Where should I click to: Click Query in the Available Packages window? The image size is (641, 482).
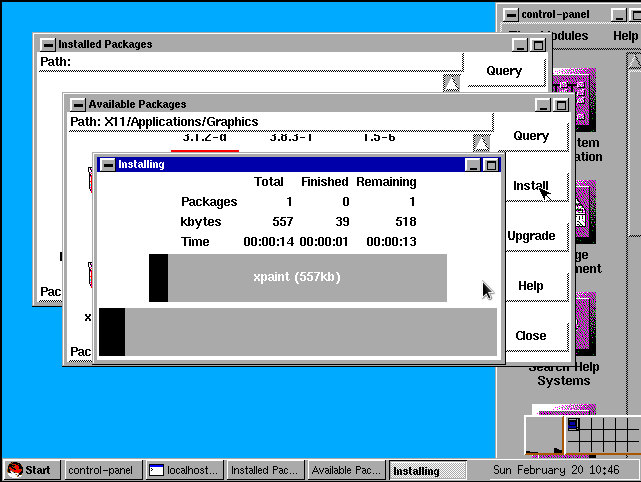coord(531,136)
